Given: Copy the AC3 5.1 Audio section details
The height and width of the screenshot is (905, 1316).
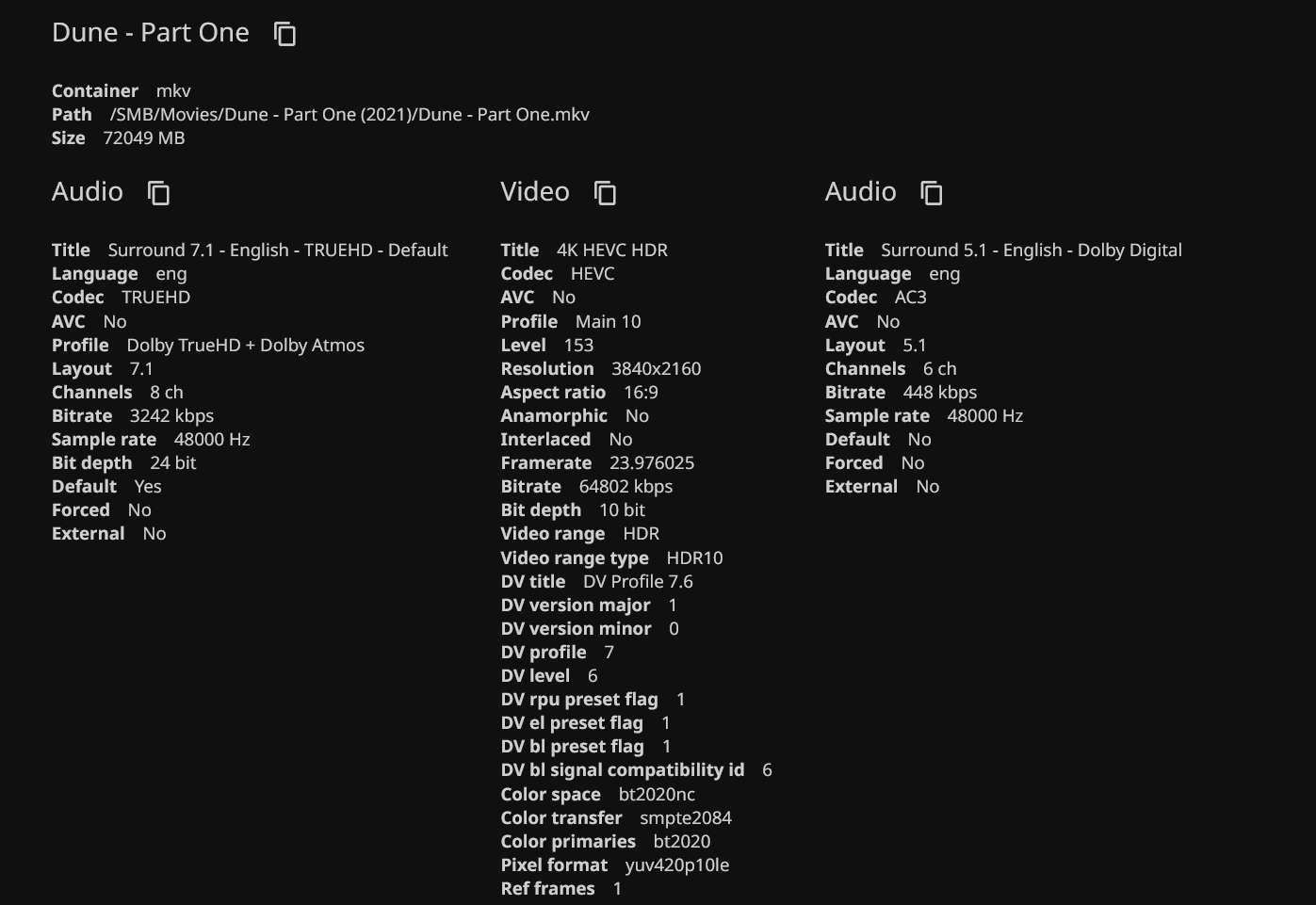Looking at the screenshot, I should coord(931,193).
